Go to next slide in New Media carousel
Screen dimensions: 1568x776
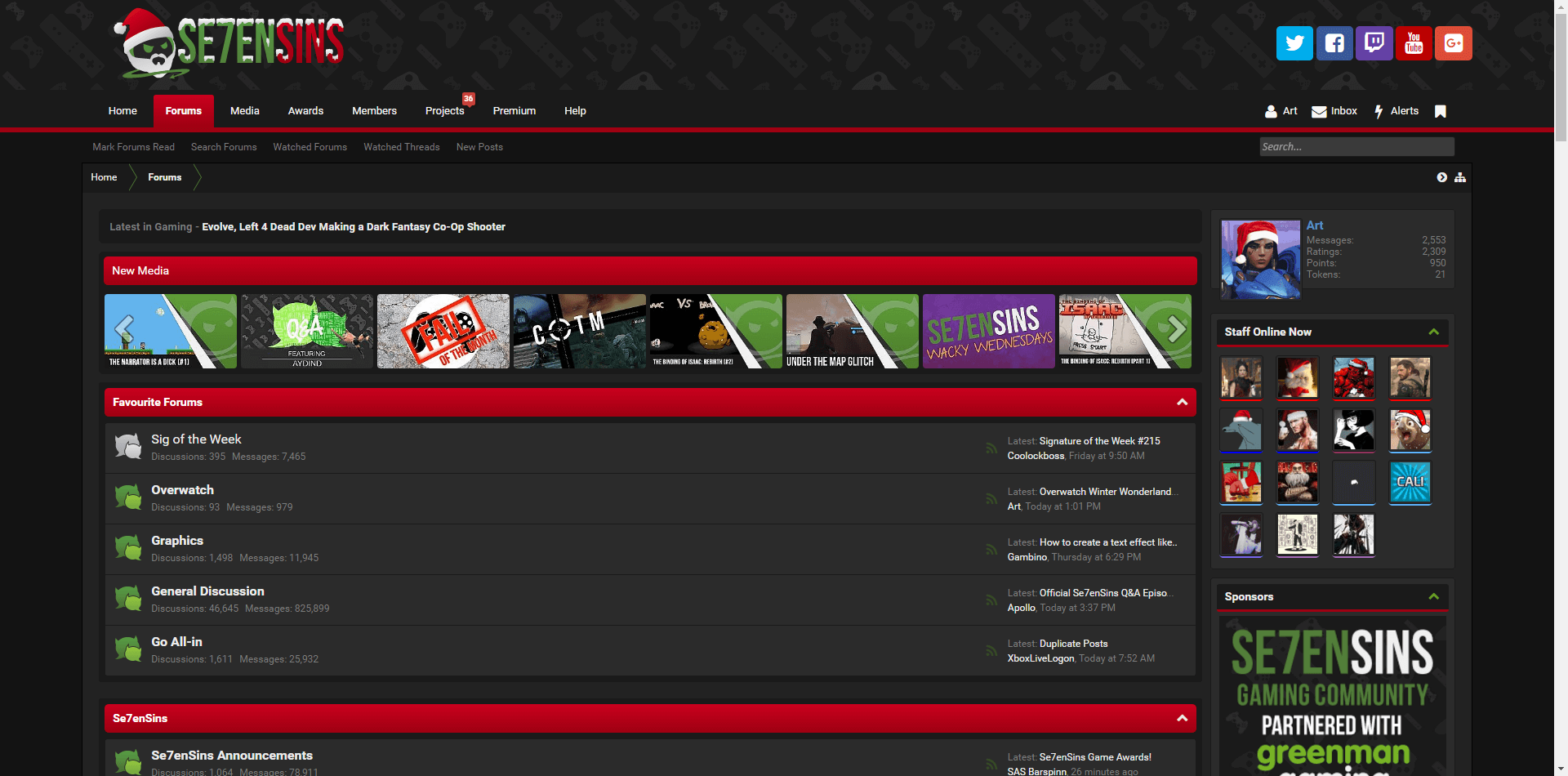[1176, 329]
